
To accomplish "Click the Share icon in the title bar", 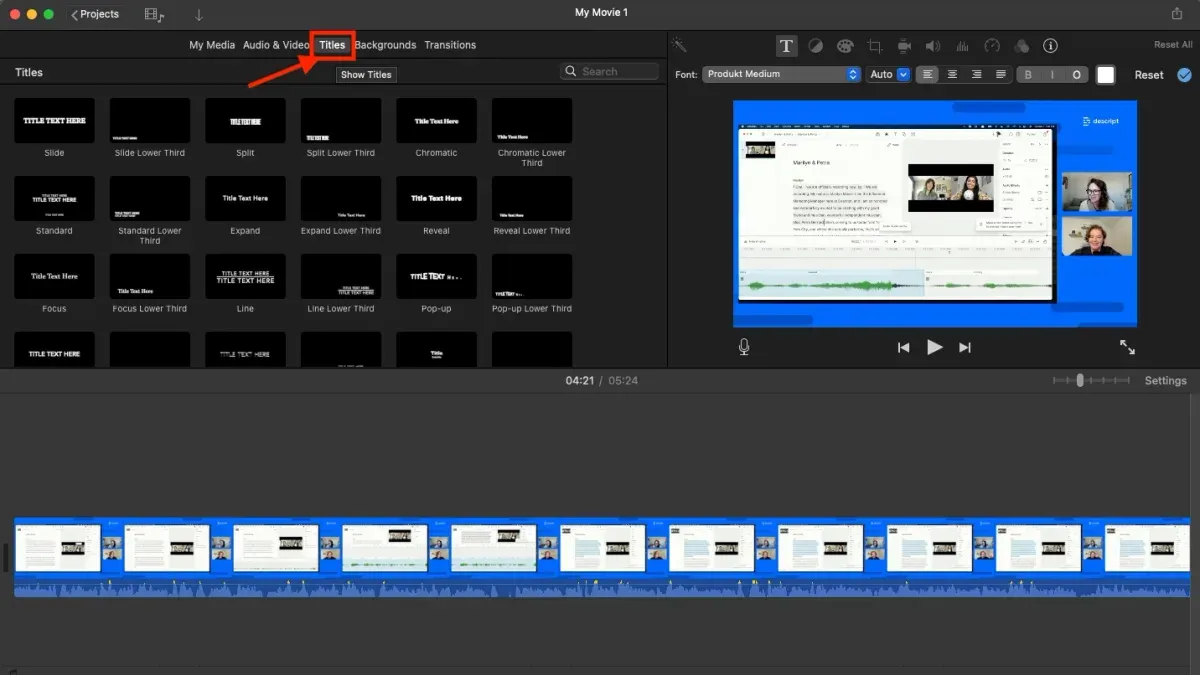I will 1176,13.
